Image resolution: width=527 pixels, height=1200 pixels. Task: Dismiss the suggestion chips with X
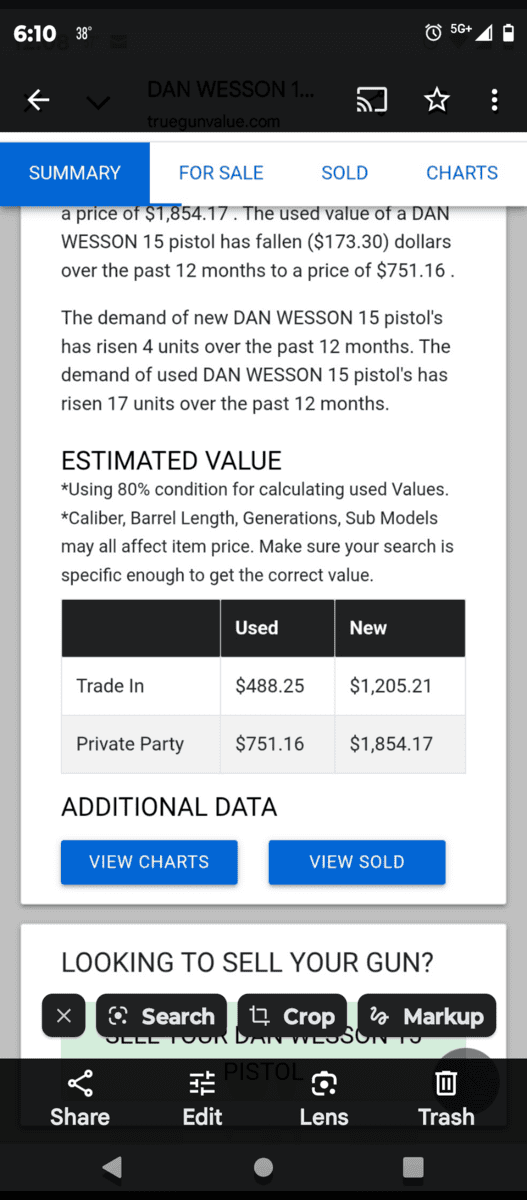pyautogui.click(x=64, y=1016)
